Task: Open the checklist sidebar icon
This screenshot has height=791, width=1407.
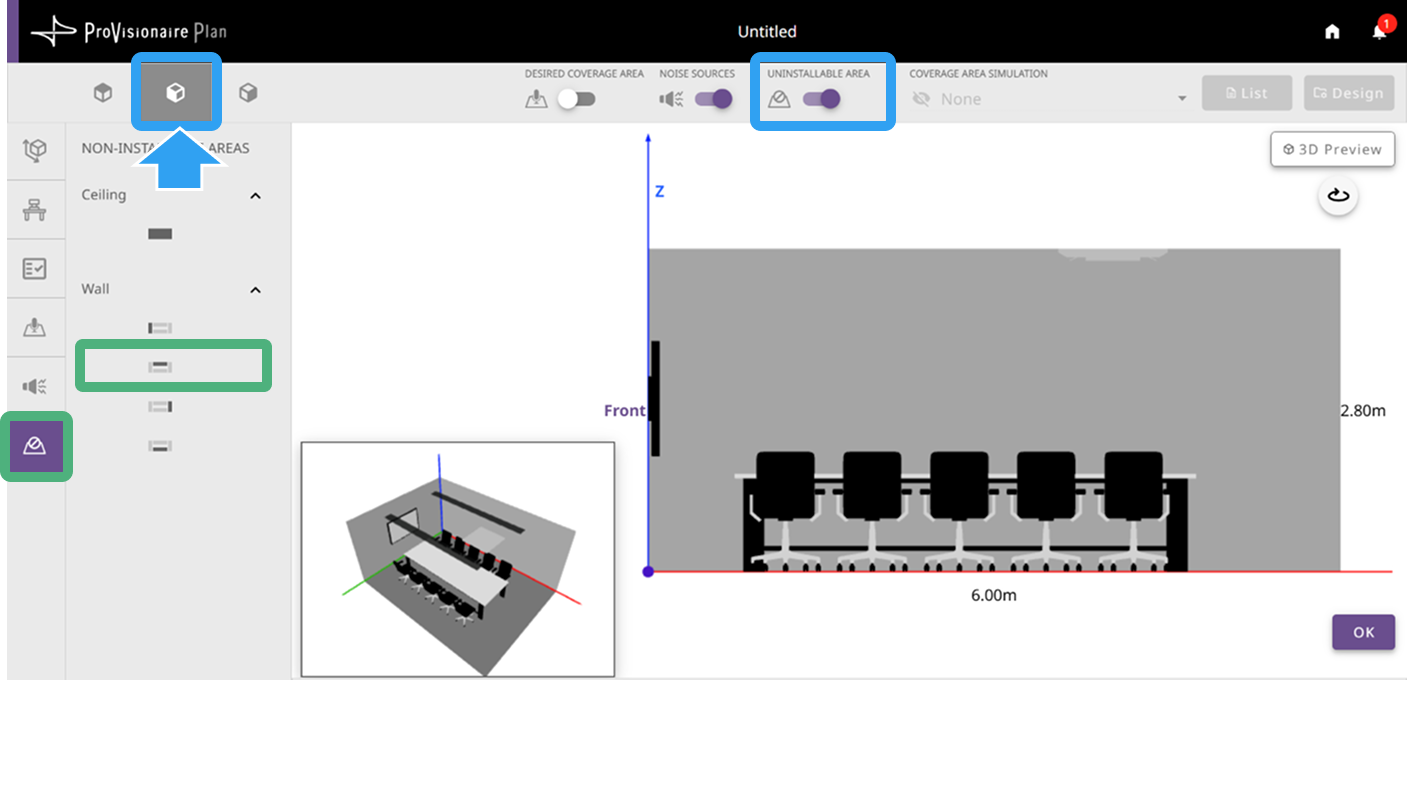Action: tap(35, 268)
